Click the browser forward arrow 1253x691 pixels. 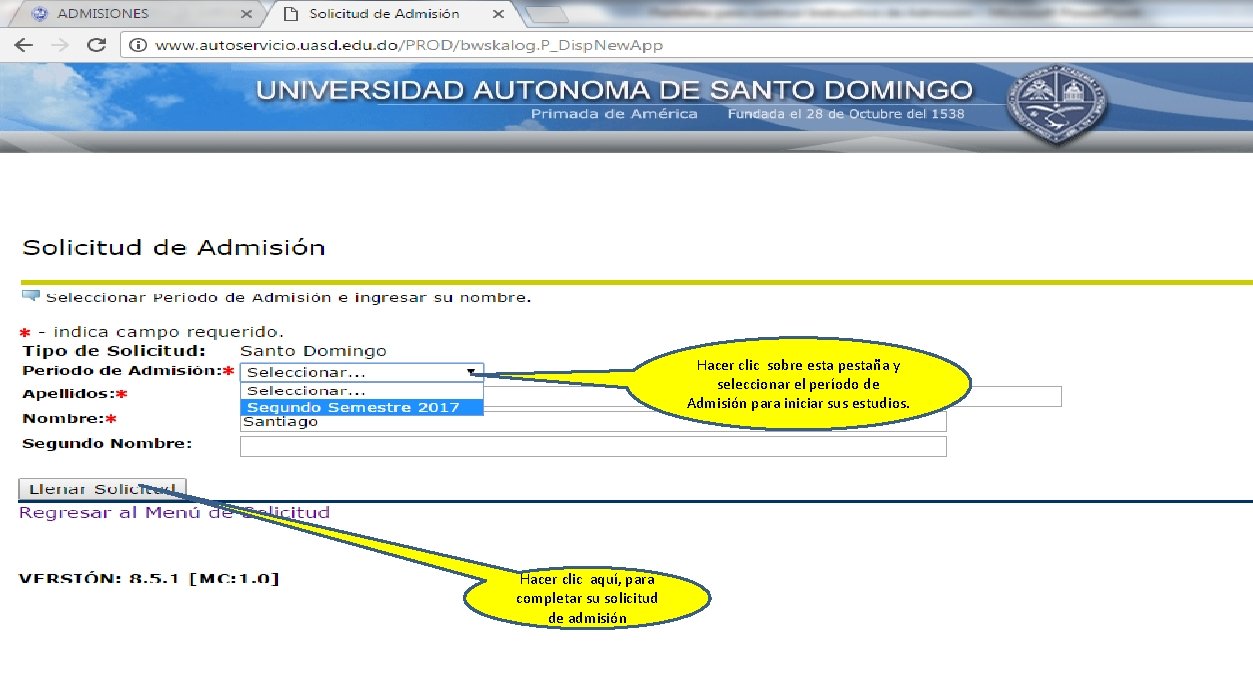pos(59,45)
